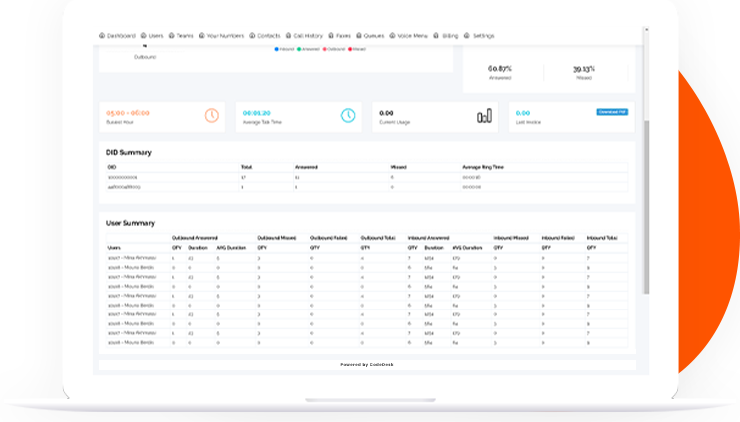Click the DID Summary heading
The image size is (740, 422).
pos(129,152)
